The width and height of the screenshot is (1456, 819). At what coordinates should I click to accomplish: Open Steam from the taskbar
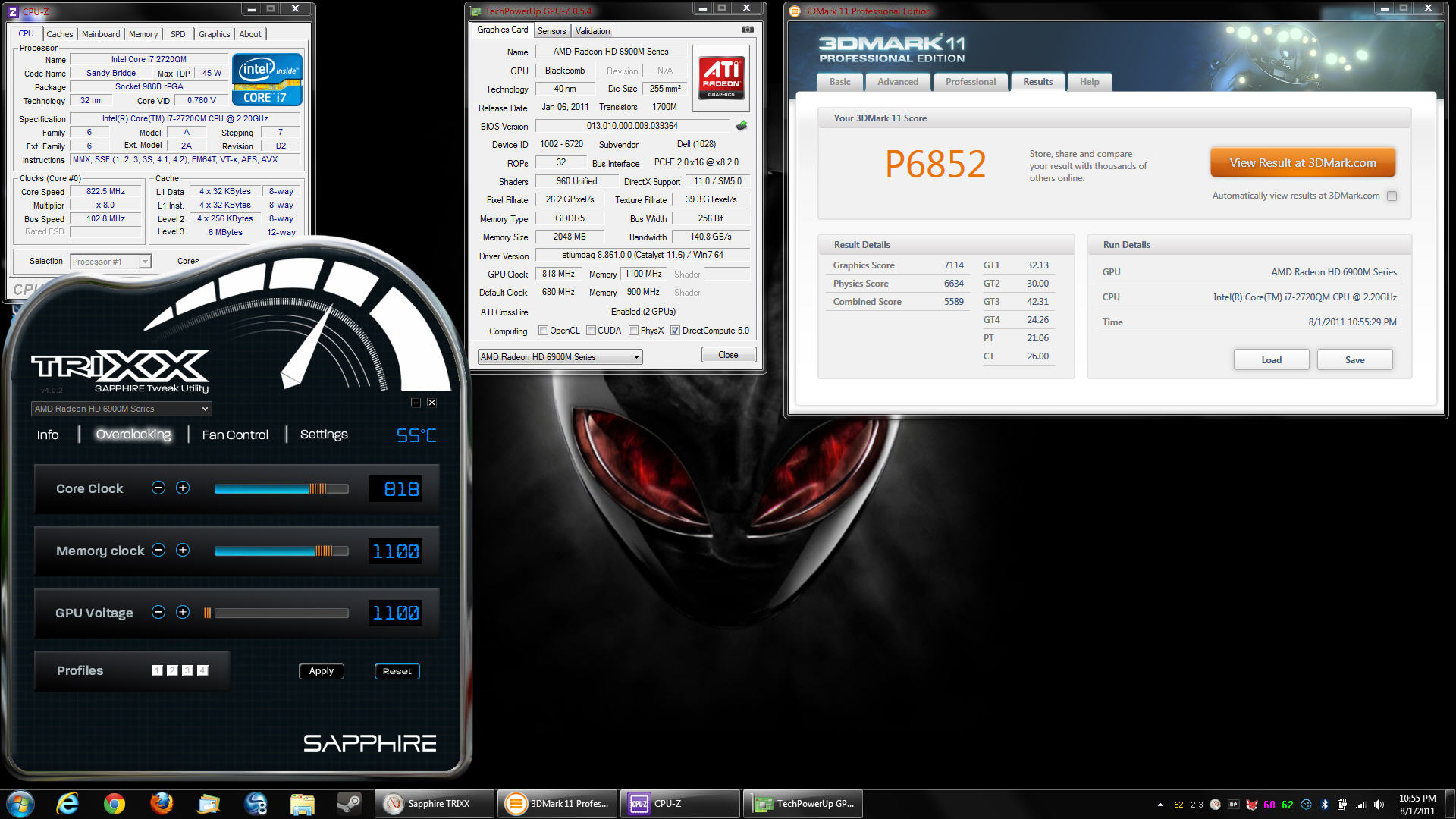349,804
